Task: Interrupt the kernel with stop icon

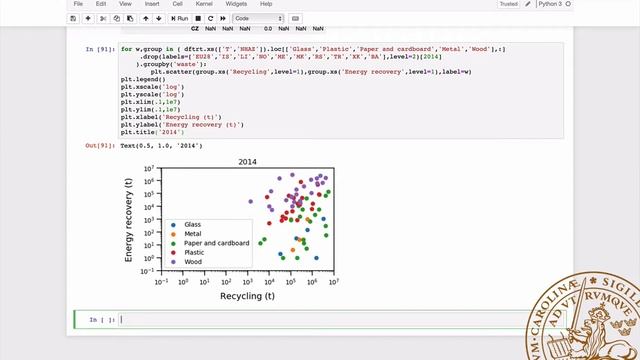Action: (198, 18)
